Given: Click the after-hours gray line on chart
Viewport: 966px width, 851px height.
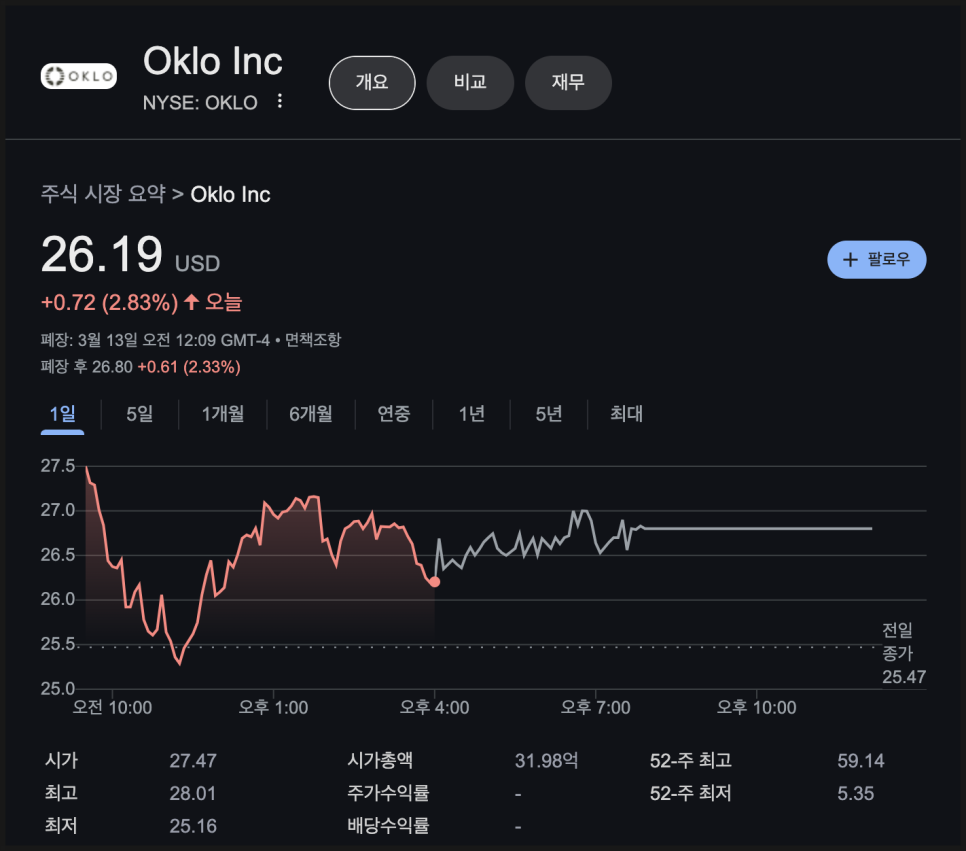Looking at the screenshot, I should tap(757, 529).
